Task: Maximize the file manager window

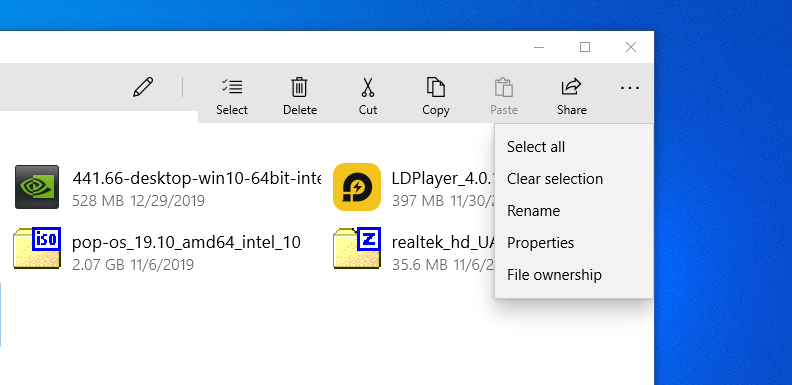Action: pyautogui.click(x=585, y=47)
